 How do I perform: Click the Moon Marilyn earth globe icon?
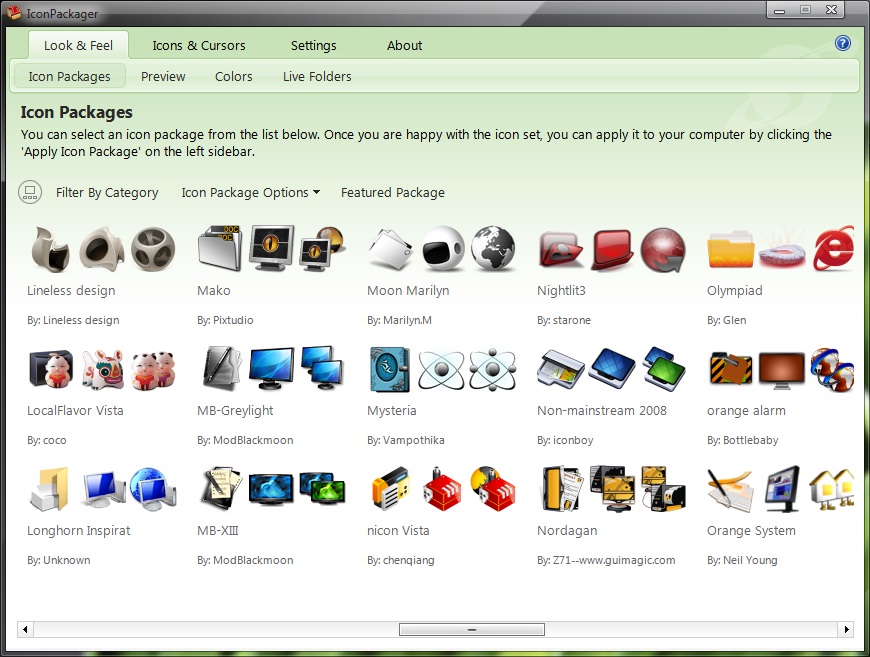pyautogui.click(x=493, y=248)
